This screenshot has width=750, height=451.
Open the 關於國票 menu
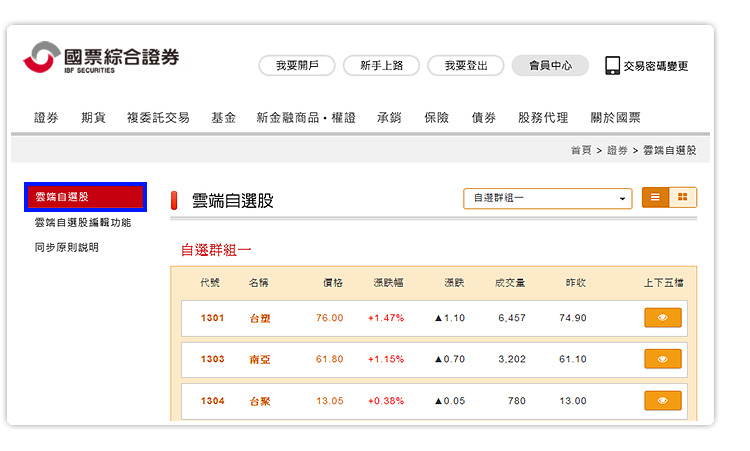616,118
